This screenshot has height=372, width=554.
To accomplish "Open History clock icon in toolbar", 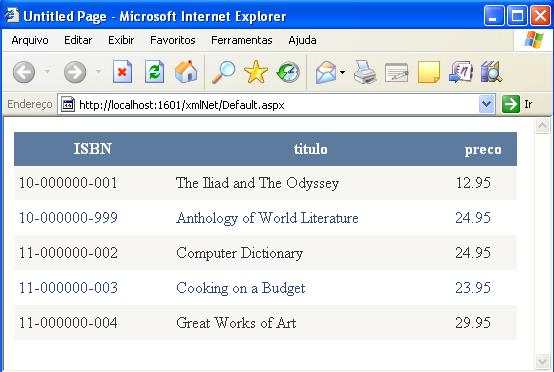I will (288, 72).
